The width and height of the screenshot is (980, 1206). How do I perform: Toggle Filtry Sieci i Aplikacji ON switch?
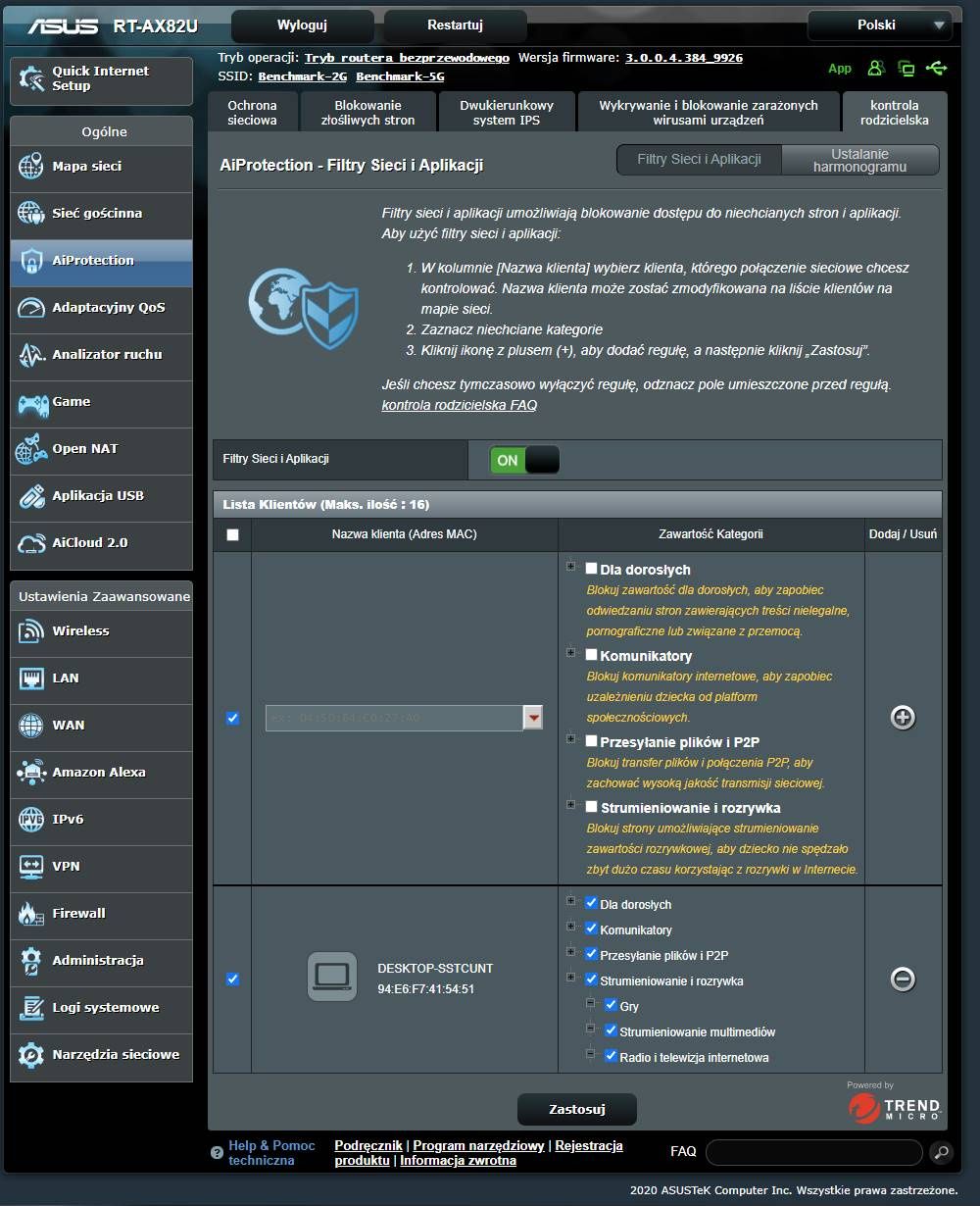(x=524, y=460)
